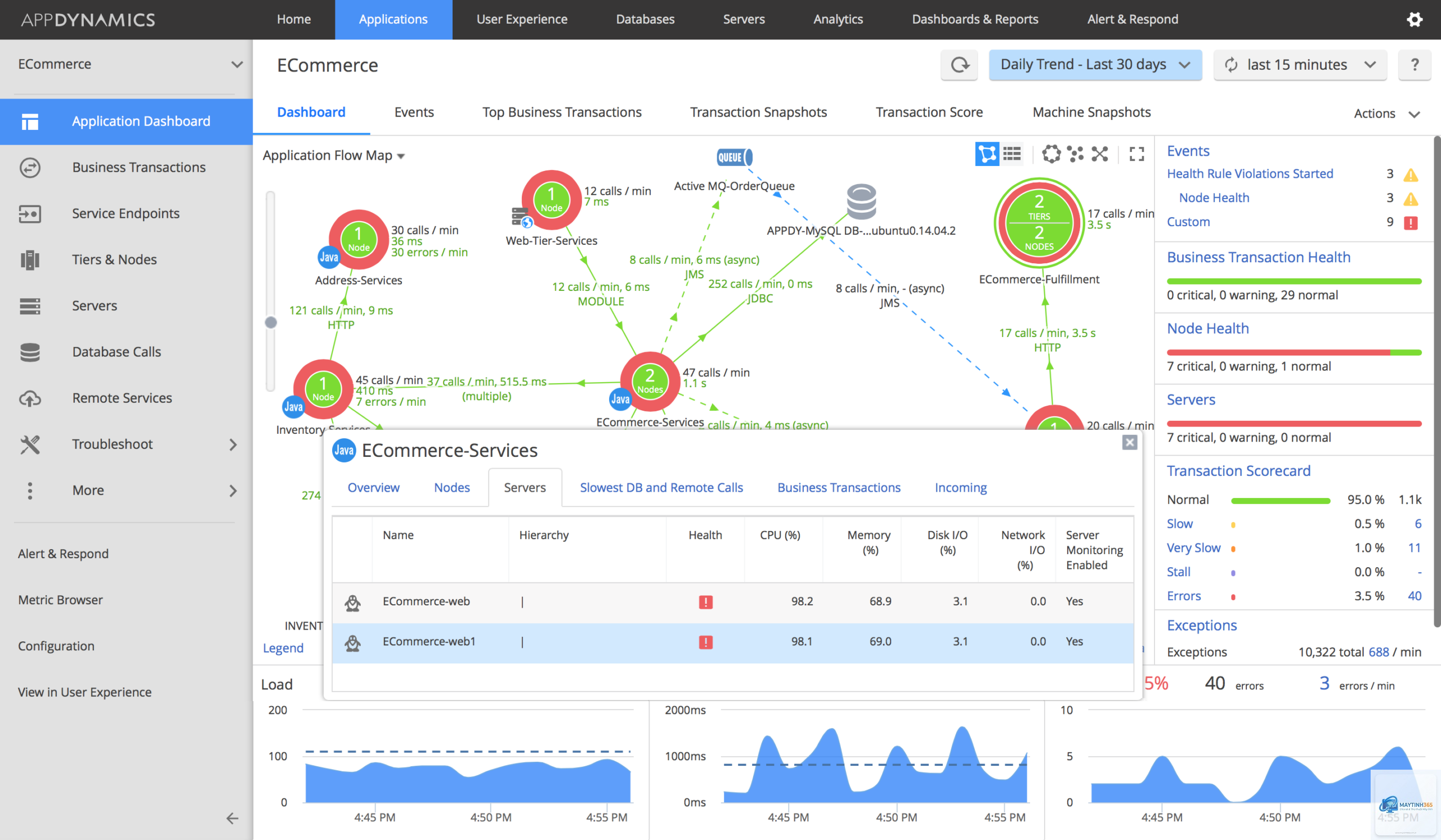The height and width of the screenshot is (840, 1441).
Task: Select the ECommerce-web server name
Action: click(426, 601)
